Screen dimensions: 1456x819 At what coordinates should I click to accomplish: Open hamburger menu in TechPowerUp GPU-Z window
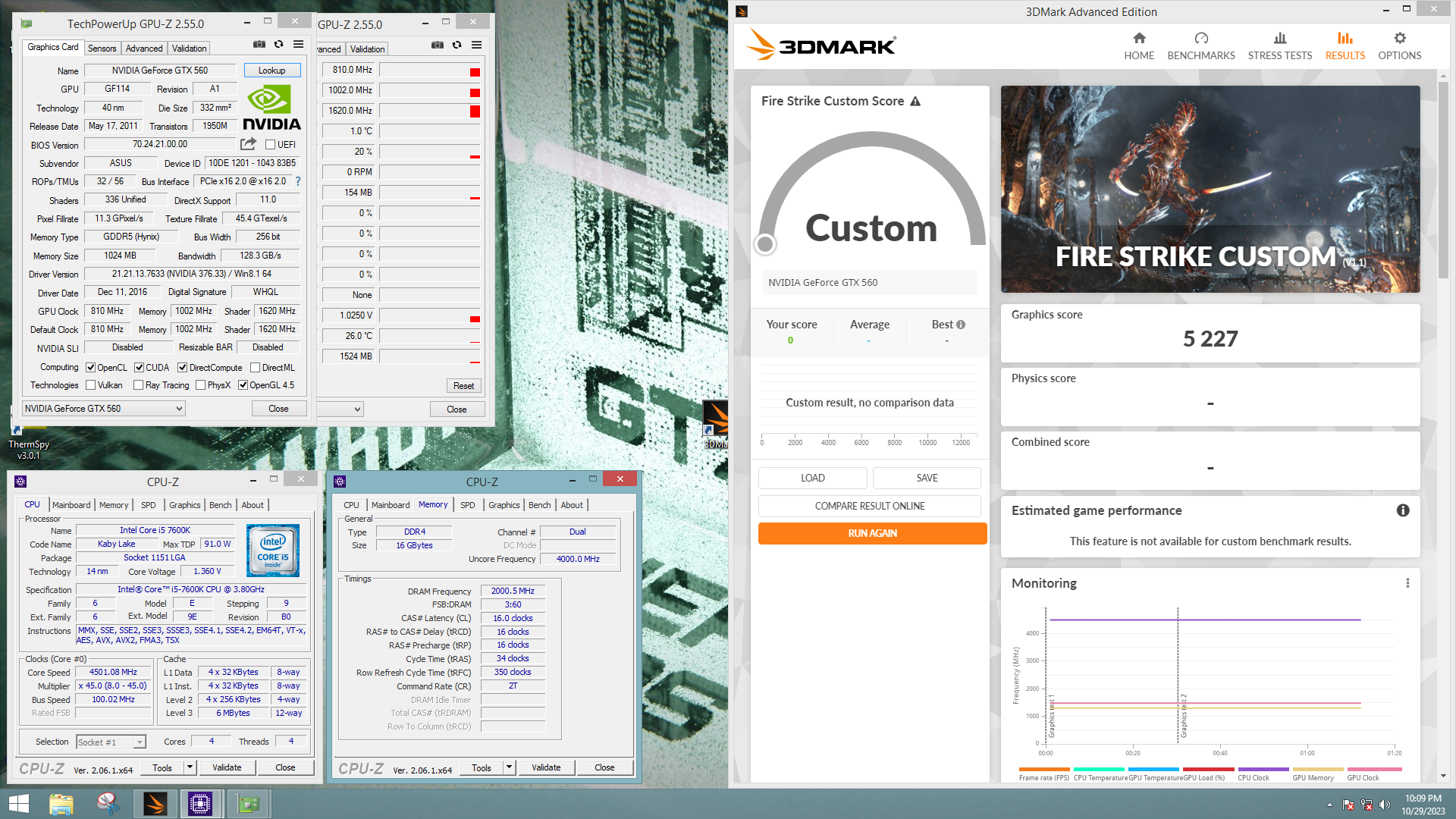[299, 45]
